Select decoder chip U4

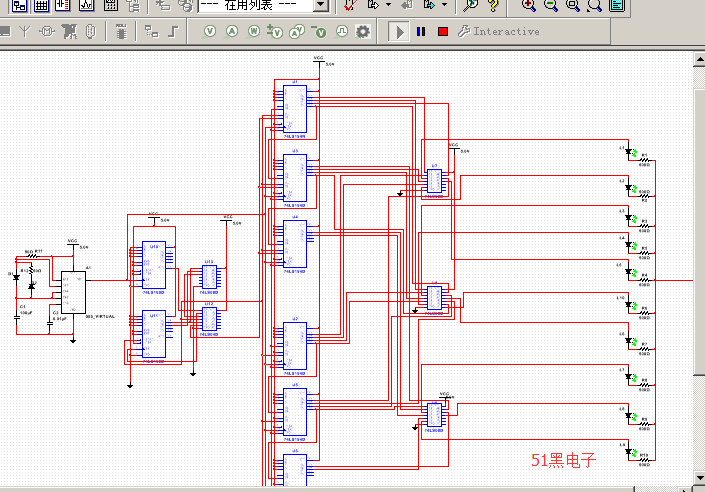click(295, 244)
